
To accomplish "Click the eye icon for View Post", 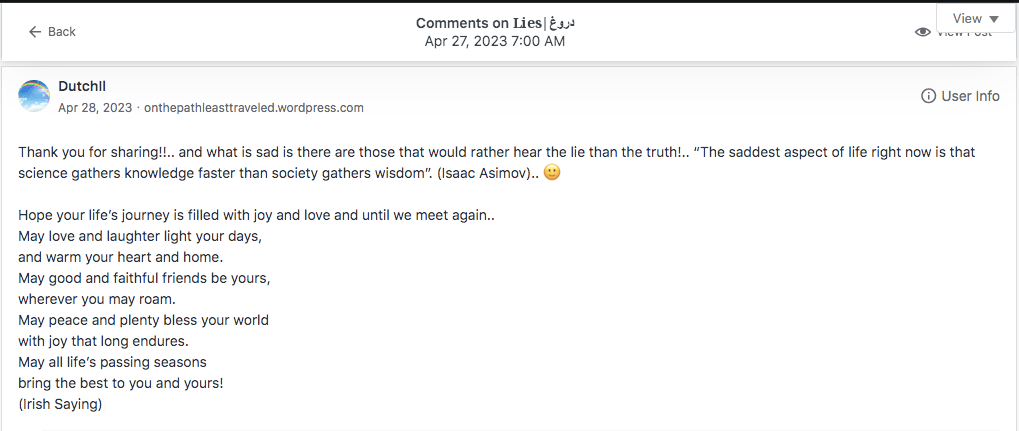I will (922, 33).
